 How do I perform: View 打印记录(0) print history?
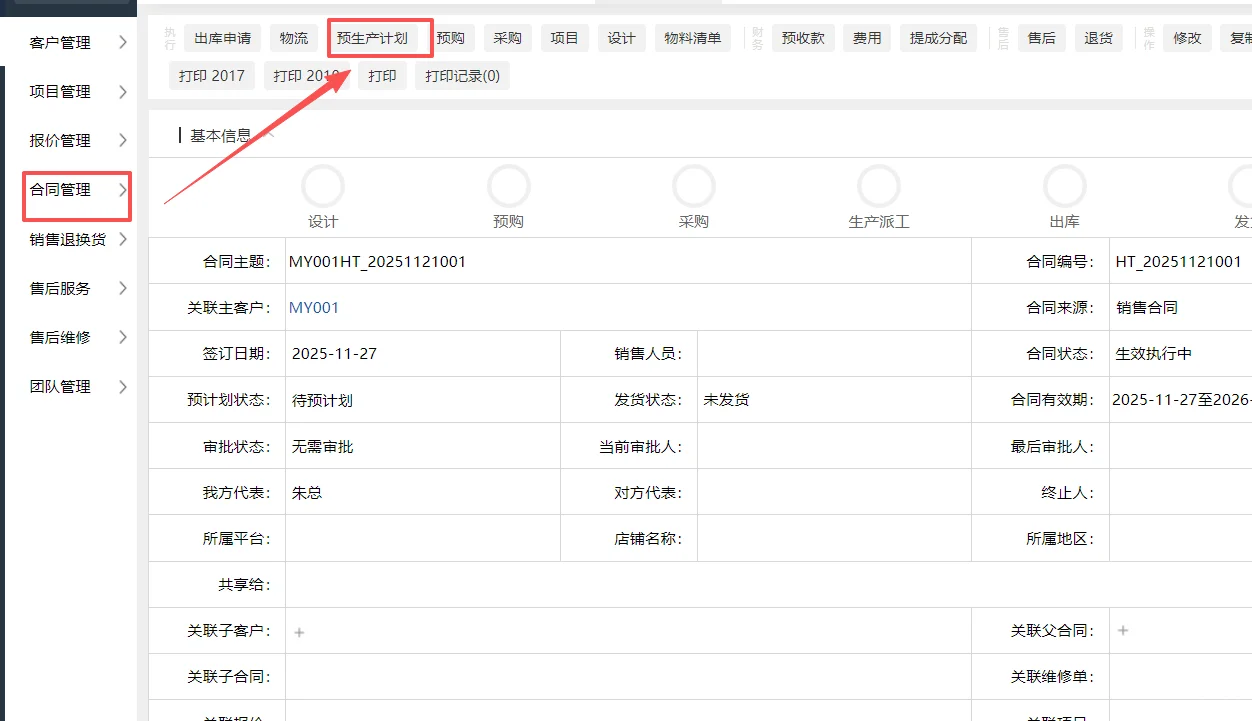[462, 75]
